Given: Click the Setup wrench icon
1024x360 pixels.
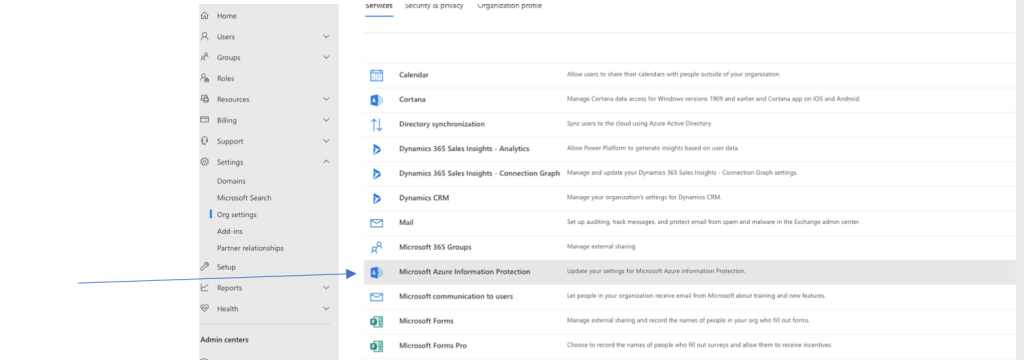Looking at the screenshot, I should (x=205, y=267).
